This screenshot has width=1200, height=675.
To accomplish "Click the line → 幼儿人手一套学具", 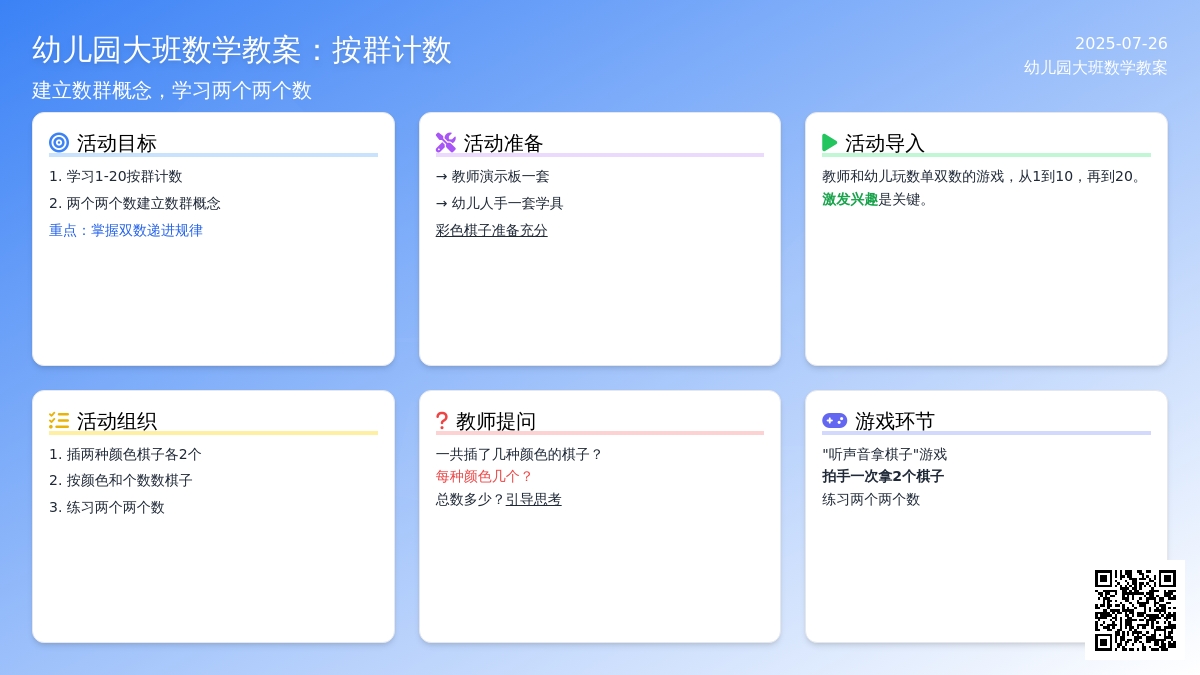I will pos(500,203).
